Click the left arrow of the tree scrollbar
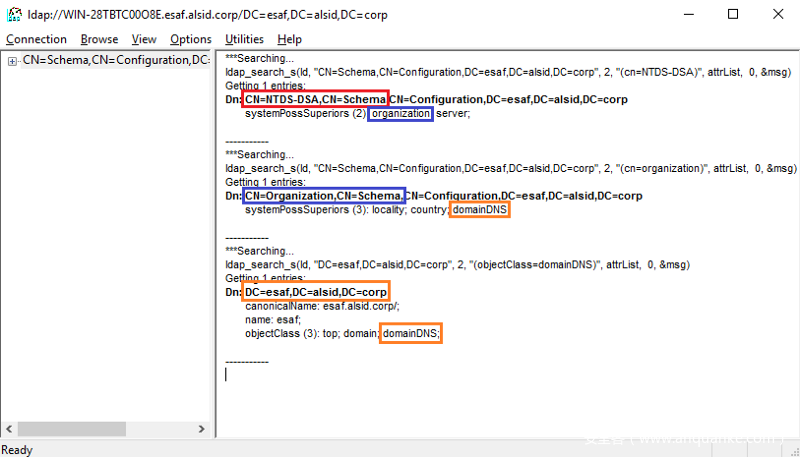Viewport: 800px width, 457px height. [x=9, y=428]
